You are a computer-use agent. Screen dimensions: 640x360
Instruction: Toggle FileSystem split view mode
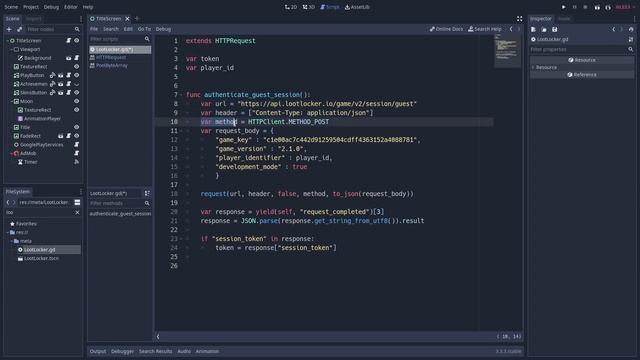(x=77, y=202)
